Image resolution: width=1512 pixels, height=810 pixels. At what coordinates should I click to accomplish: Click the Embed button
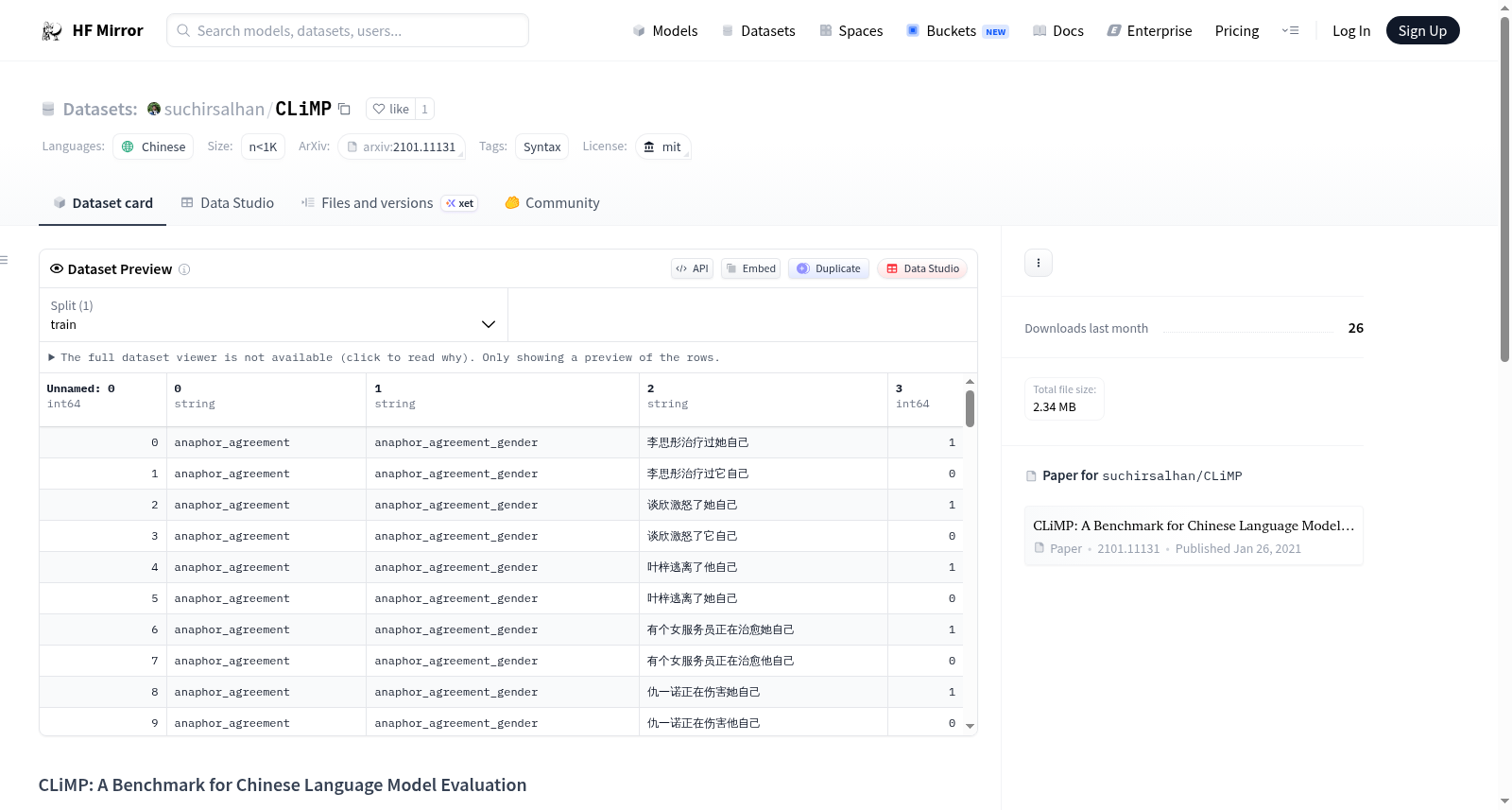click(x=751, y=268)
